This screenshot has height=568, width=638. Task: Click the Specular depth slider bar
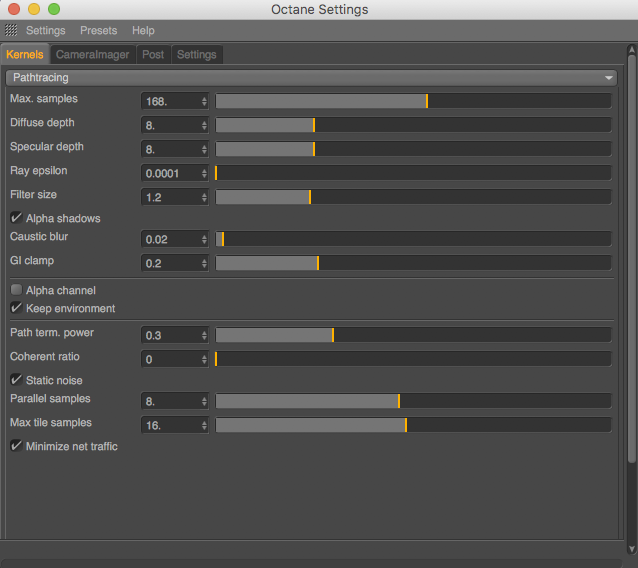click(x=413, y=149)
